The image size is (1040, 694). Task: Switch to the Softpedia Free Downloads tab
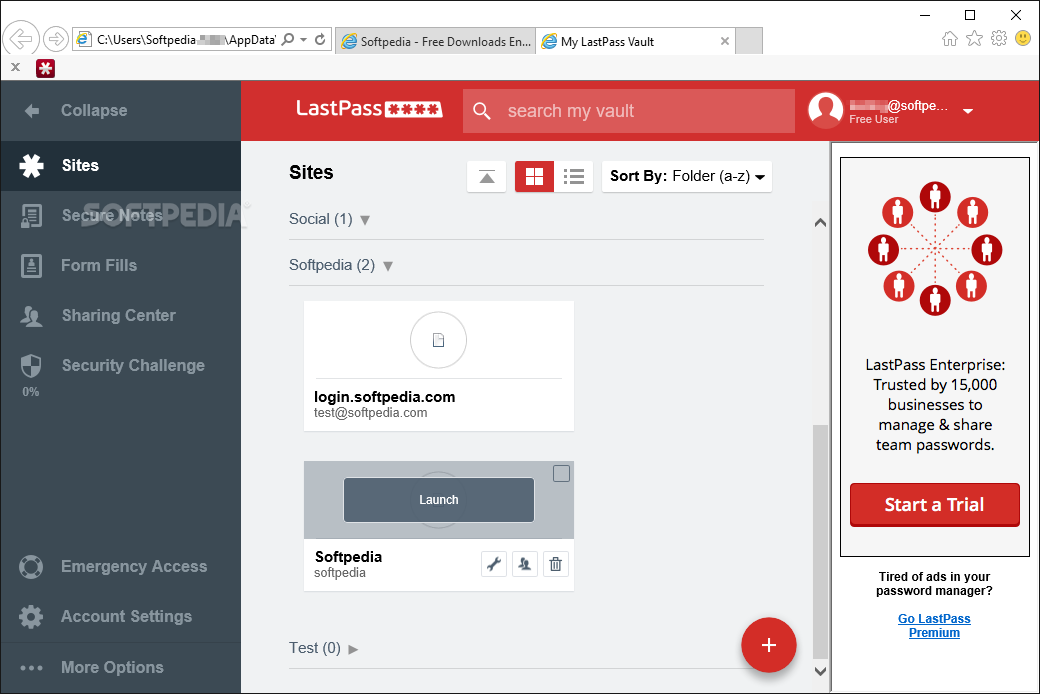(x=436, y=41)
